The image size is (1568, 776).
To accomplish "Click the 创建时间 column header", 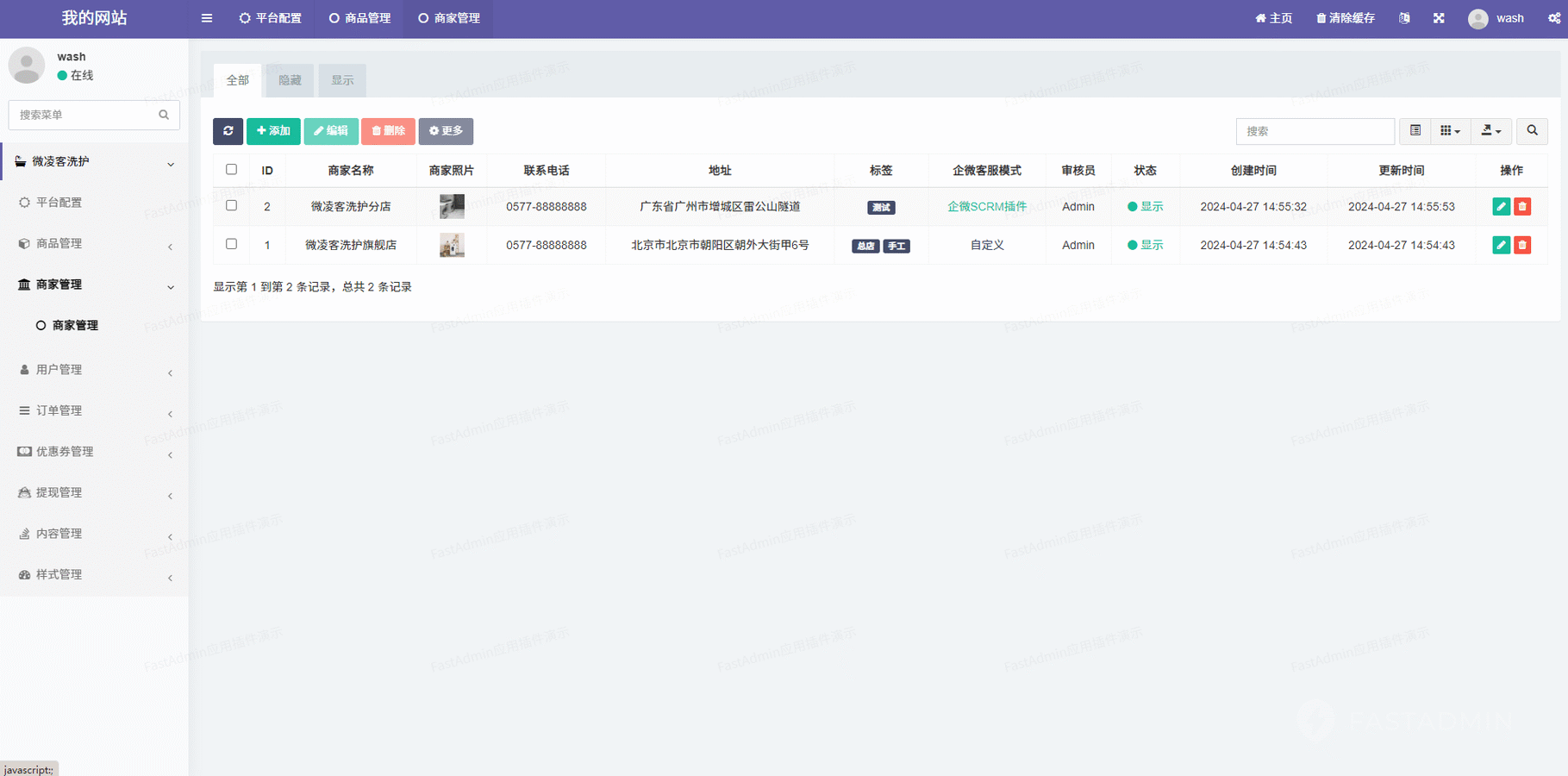I will [1253, 171].
